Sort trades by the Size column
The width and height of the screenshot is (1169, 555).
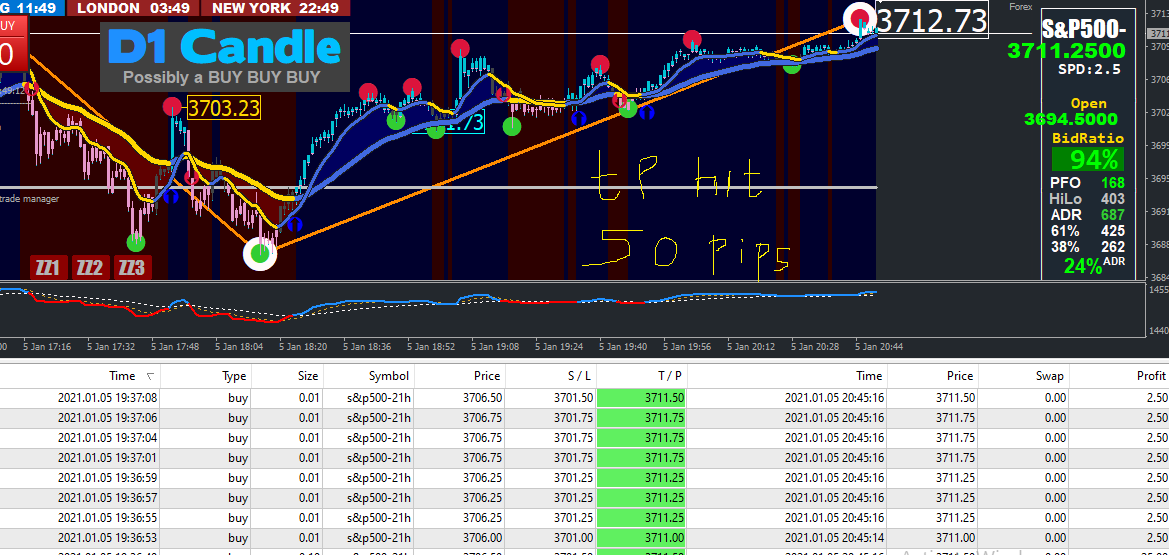(x=308, y=376)
